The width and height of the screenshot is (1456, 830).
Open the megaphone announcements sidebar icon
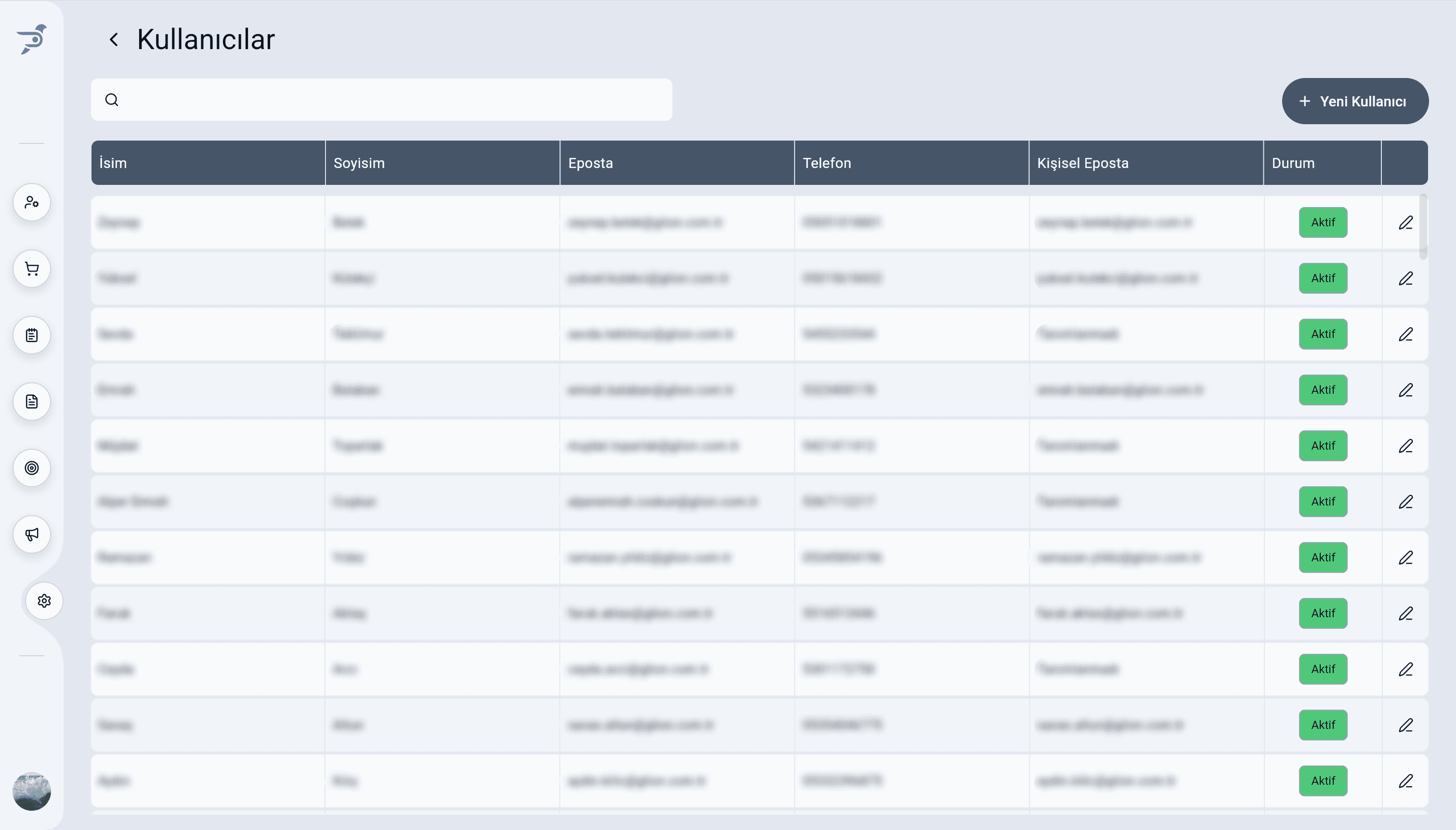point(32,534)
